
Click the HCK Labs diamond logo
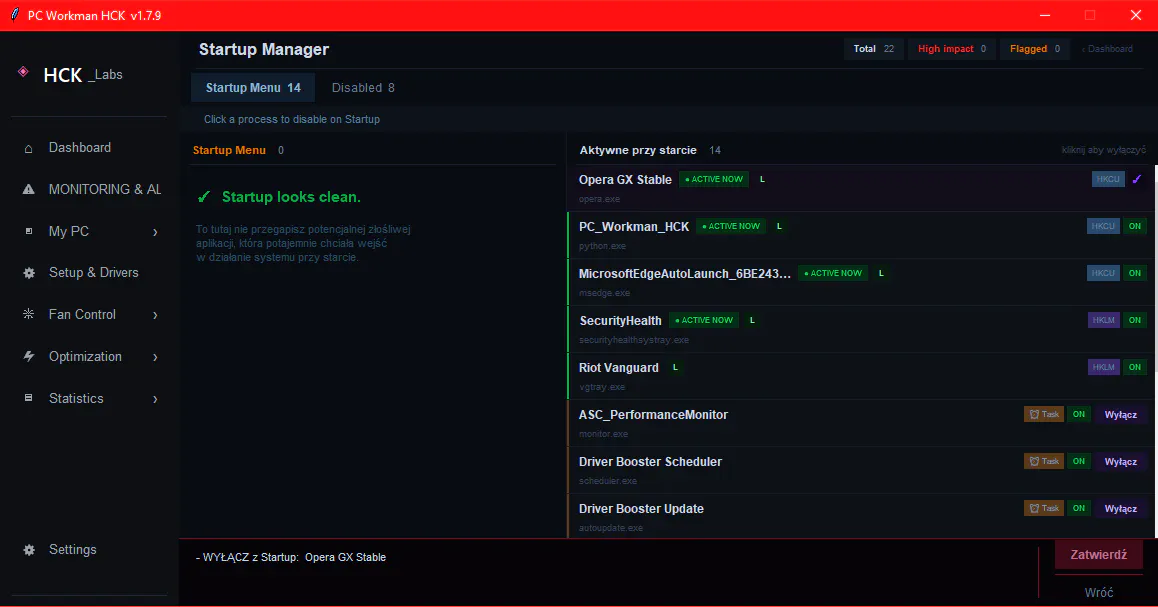tap(24, 72)
